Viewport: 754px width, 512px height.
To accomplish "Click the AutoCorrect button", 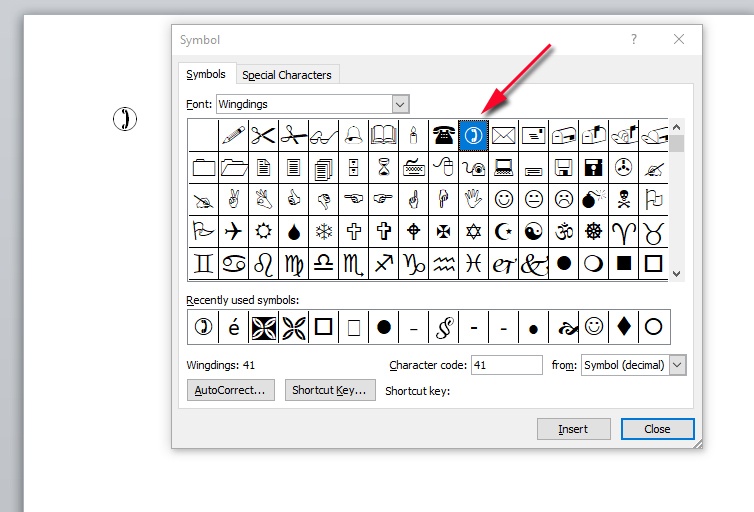I will pyautogui.click(x=230, y=390).
